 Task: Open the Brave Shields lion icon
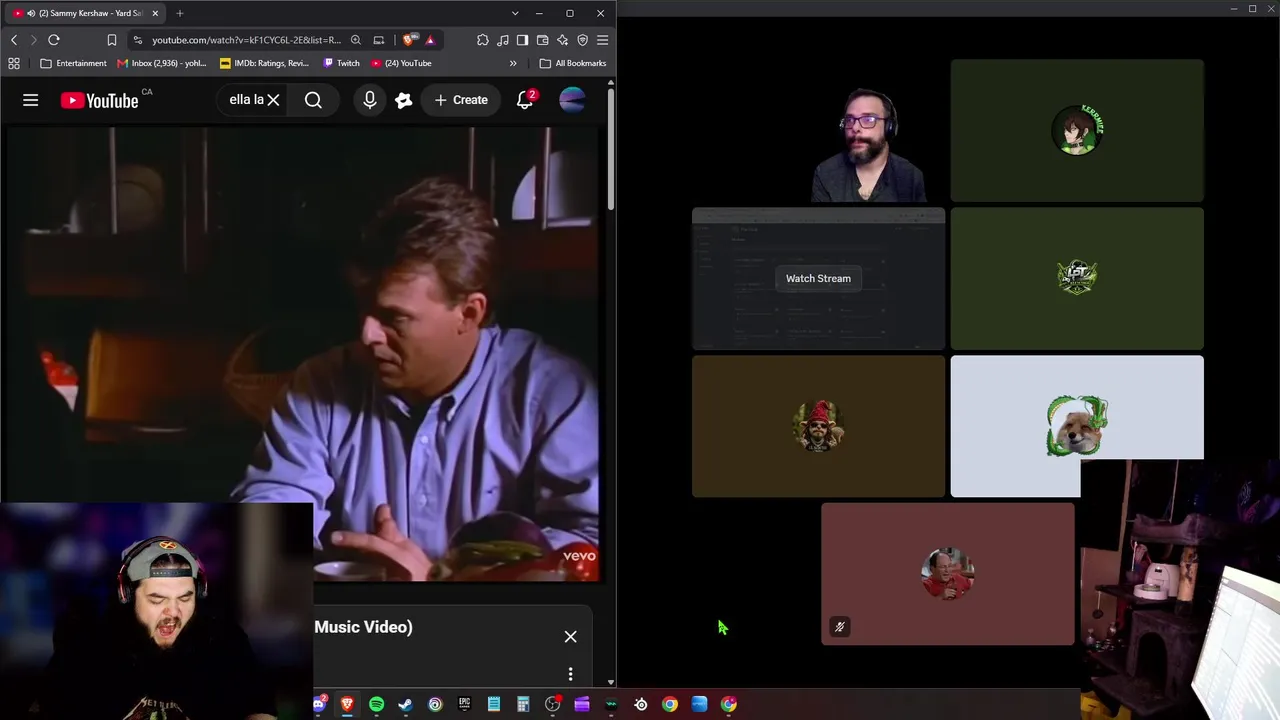(x=410, y=40)
